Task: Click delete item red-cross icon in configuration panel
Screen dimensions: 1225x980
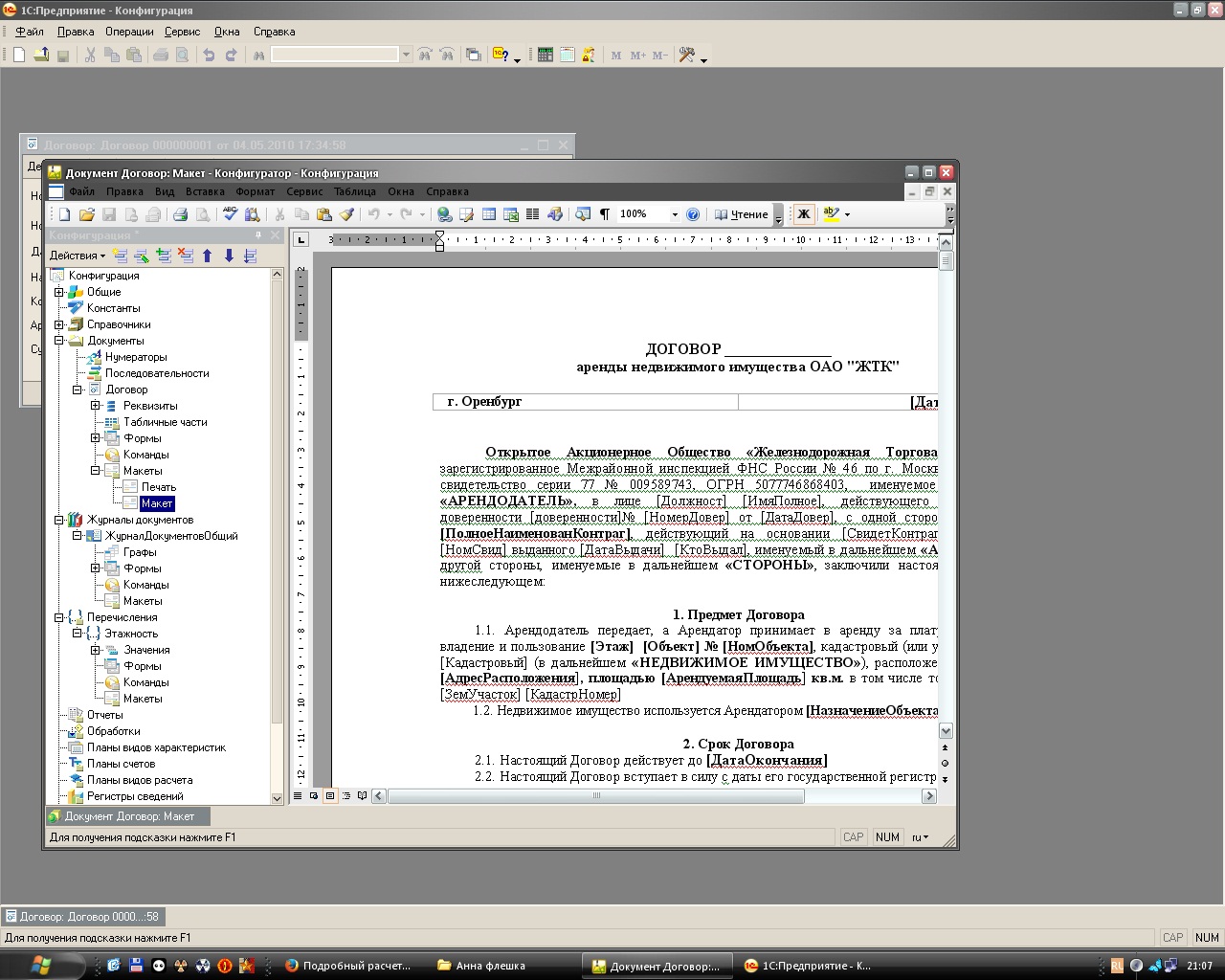Action: point(186,256)
